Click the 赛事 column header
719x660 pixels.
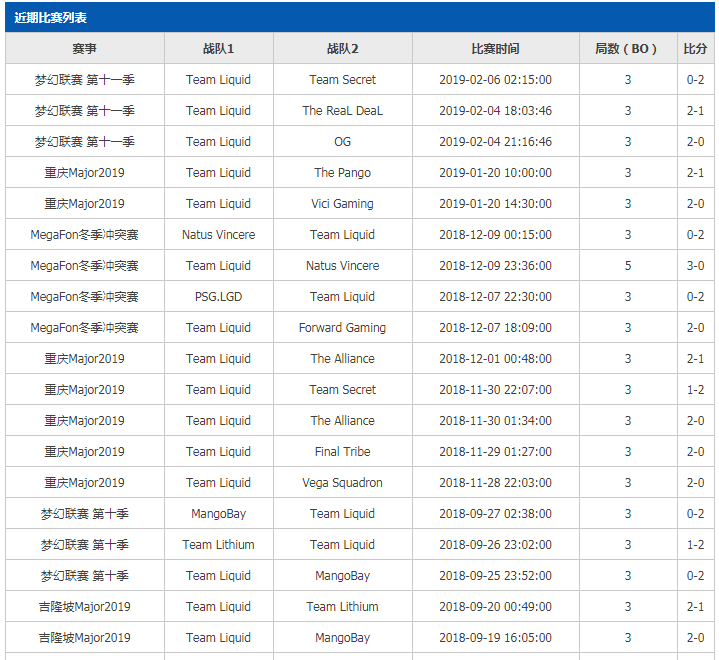(84, 49)
